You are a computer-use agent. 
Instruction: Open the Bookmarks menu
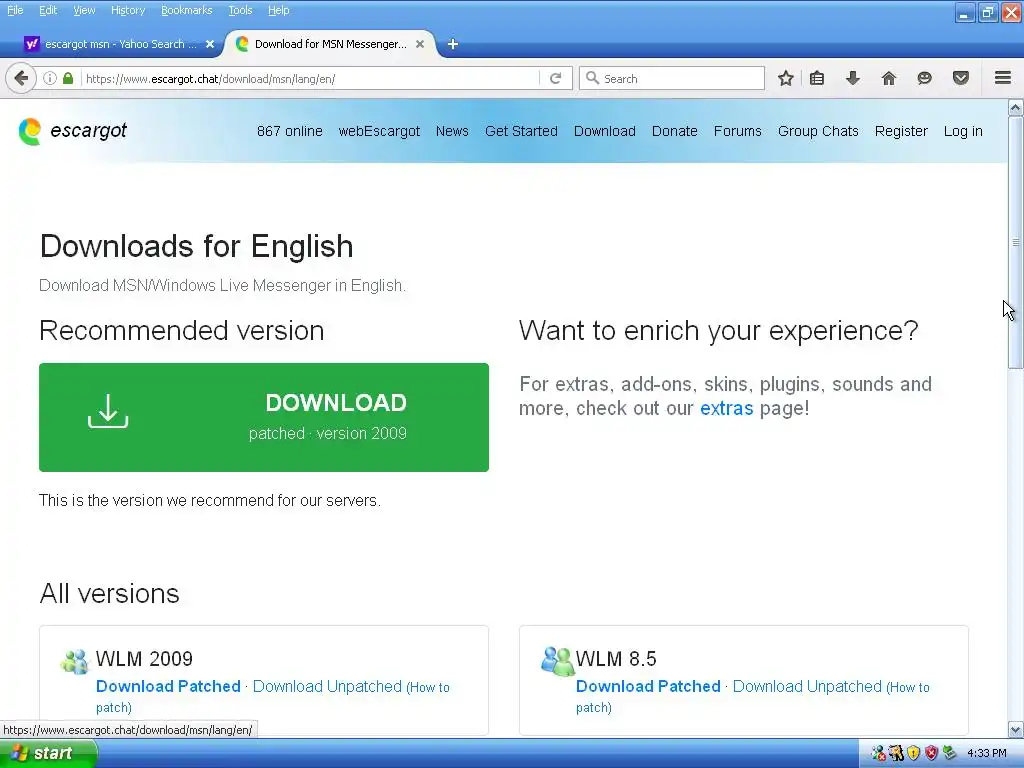[x=187, y=10]
